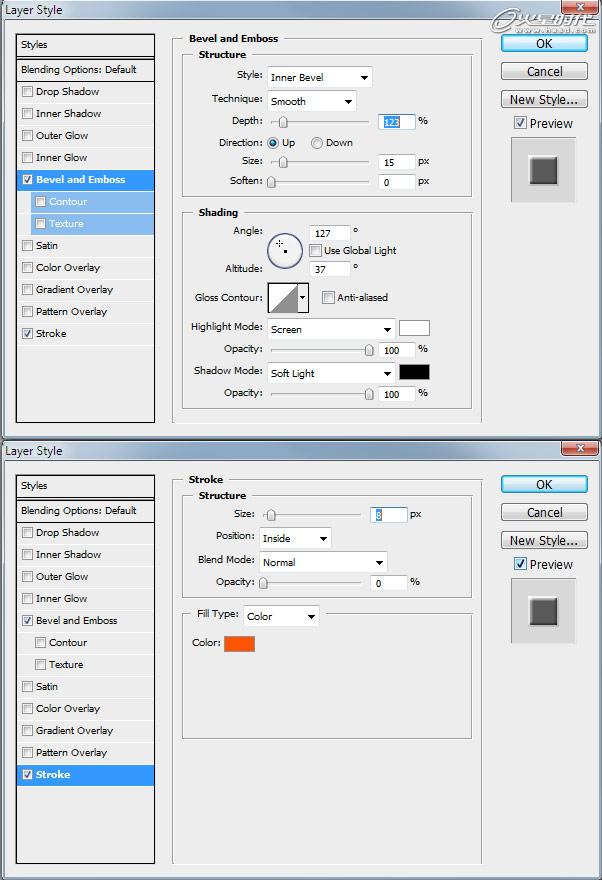Click New Style... in the Stroke dialog
Screen dimensions: 602x880
[544, 540]
